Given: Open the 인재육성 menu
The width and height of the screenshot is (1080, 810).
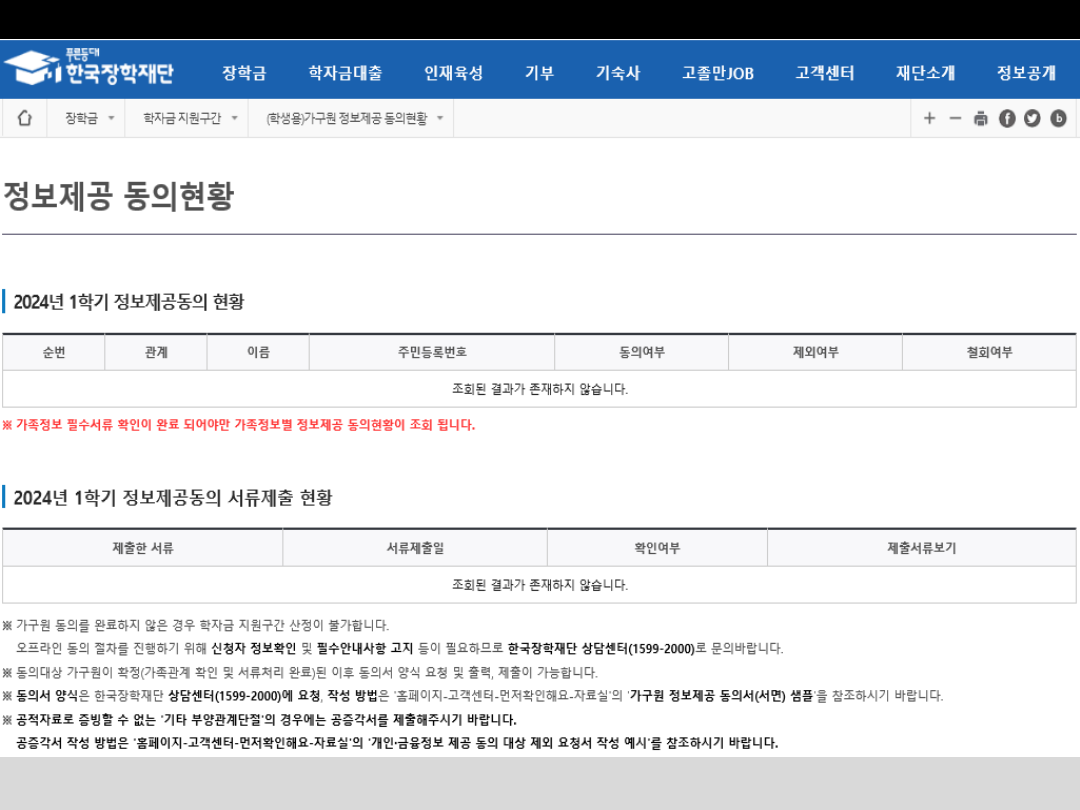Looking at the screenshot, I should coord(453,73).
